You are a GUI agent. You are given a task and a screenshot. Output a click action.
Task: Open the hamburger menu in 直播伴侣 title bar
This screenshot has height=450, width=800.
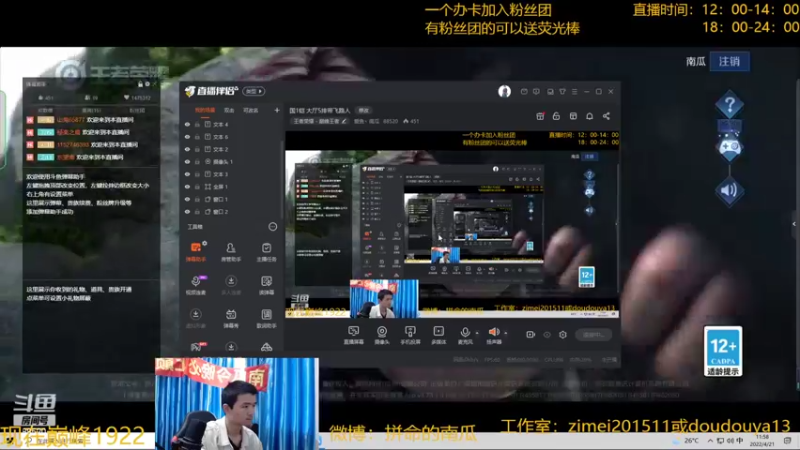coord(574,92)
